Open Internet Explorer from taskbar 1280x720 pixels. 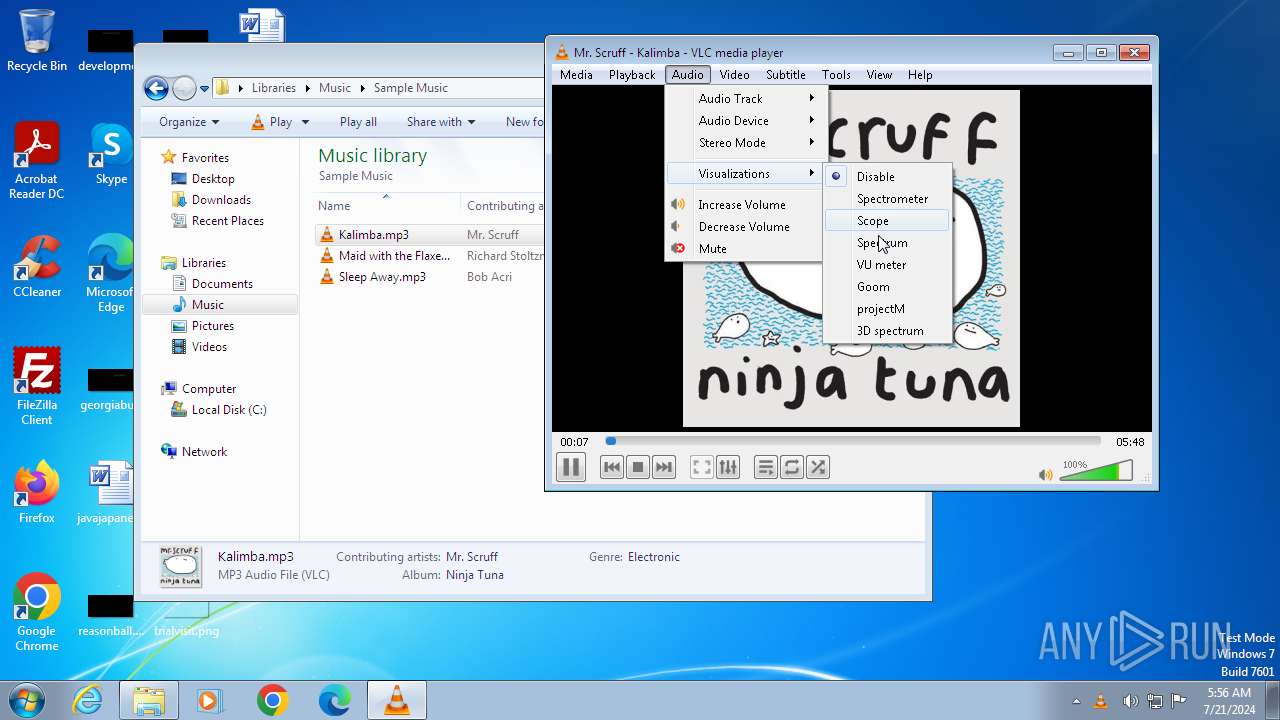[x=88, y=701]
